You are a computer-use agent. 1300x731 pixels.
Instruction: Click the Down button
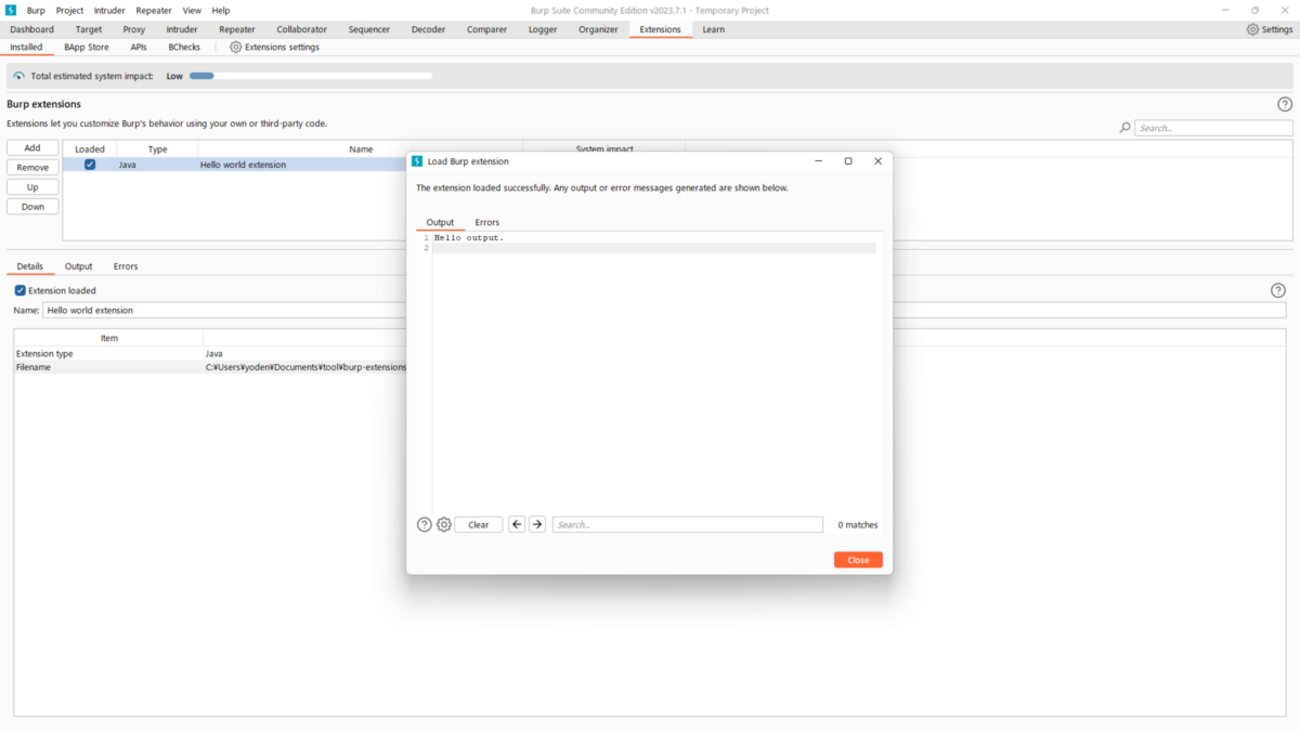click(x=32, y=207)
